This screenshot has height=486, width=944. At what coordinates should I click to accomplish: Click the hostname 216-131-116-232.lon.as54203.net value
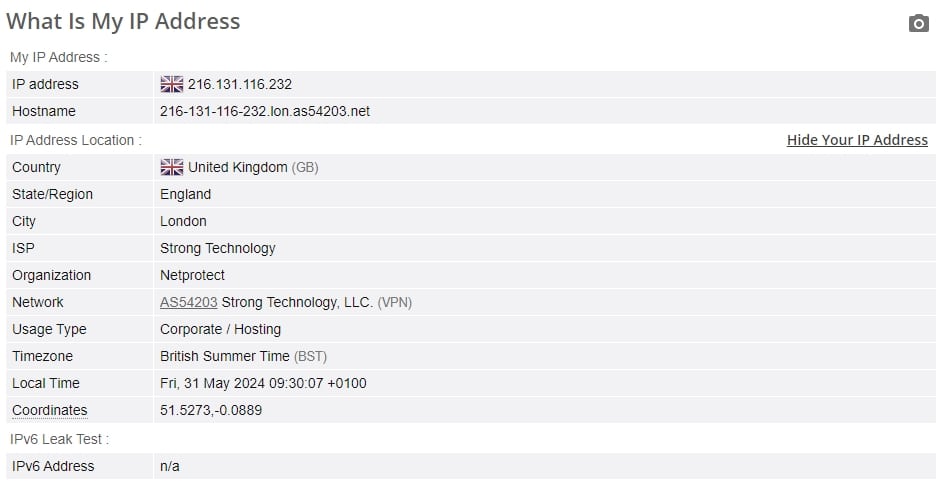[265, 111]
